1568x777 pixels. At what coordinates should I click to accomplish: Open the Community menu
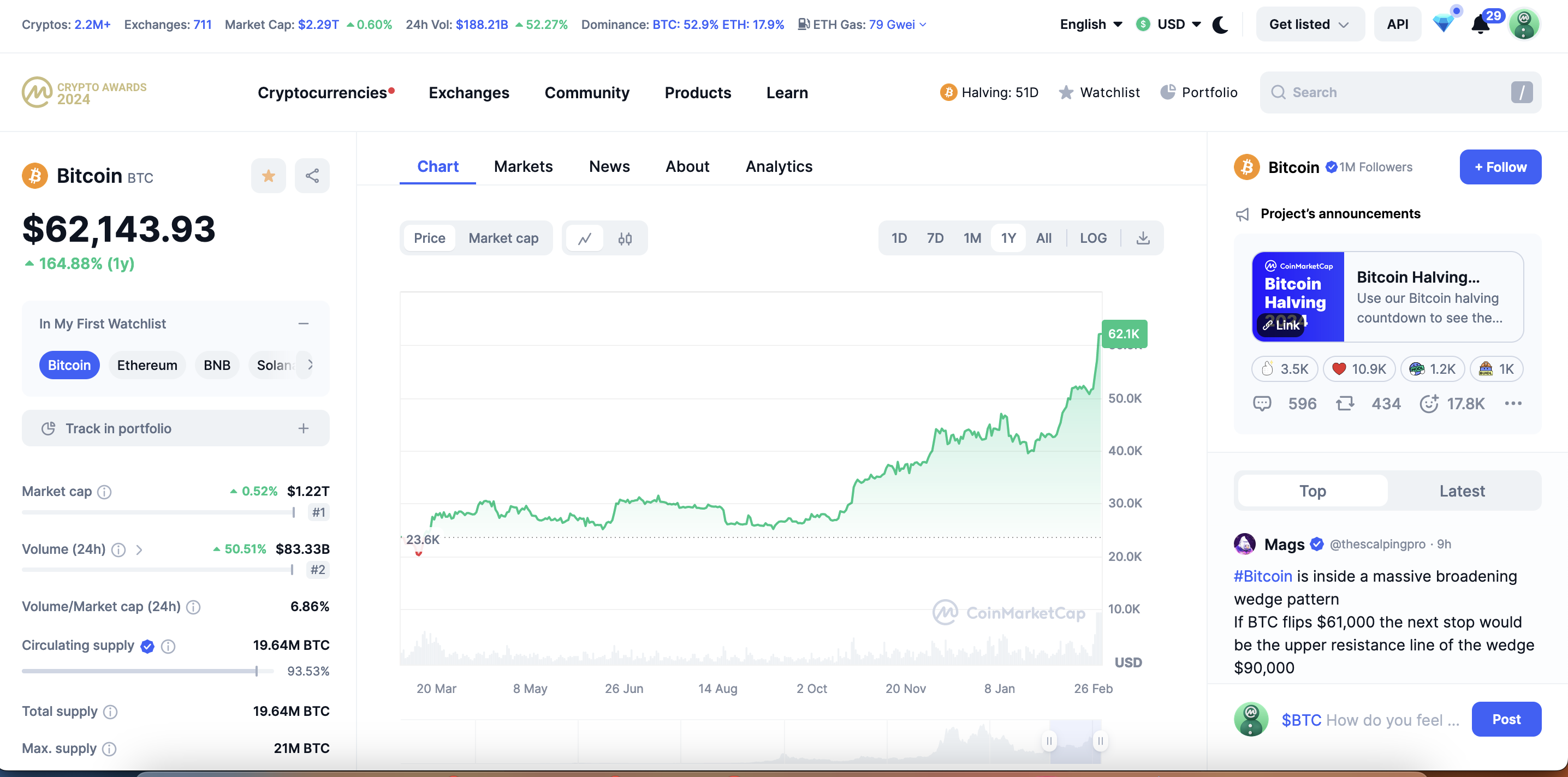(587, 92)
